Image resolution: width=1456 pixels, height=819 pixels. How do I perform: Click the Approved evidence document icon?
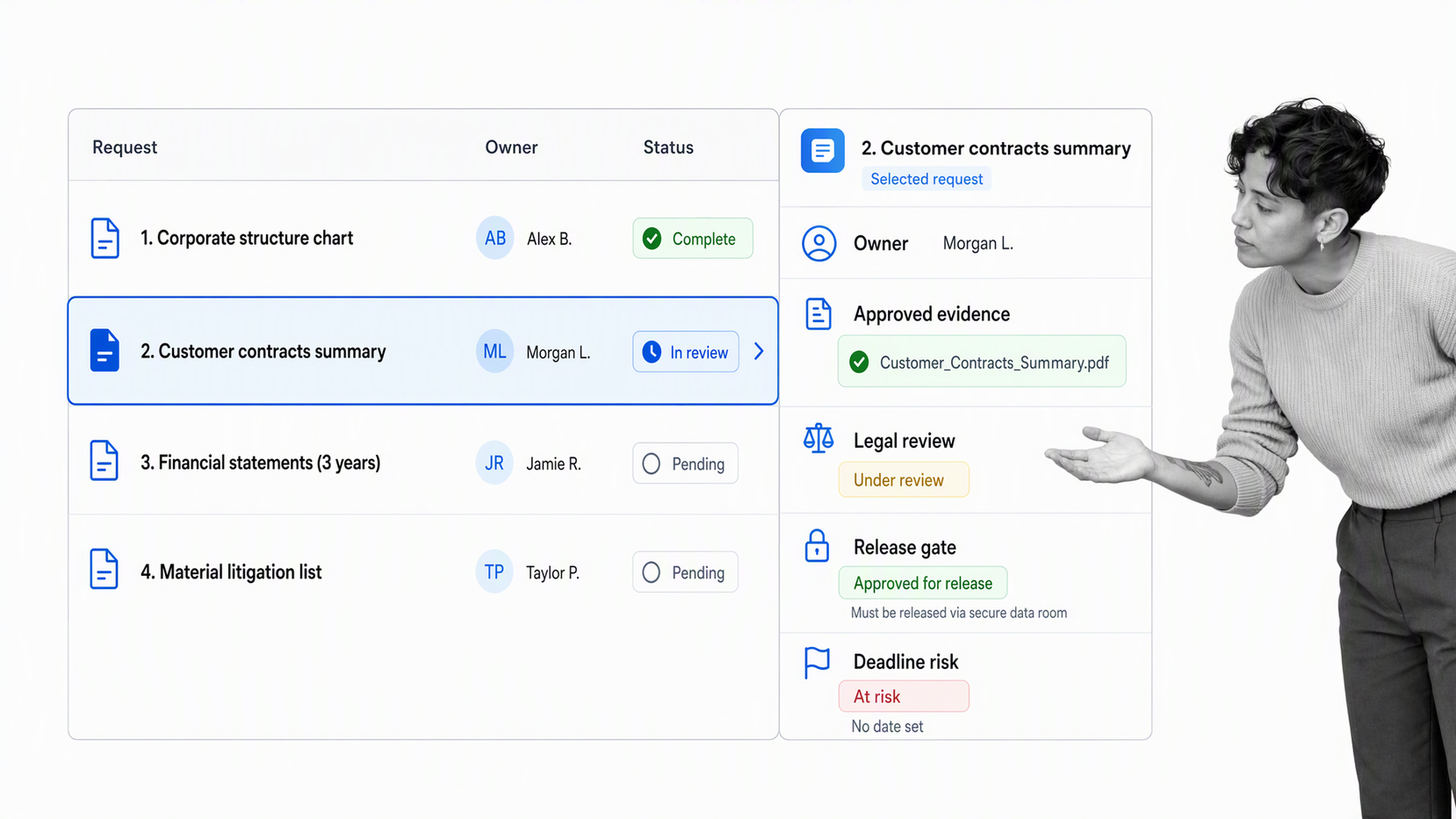click(x=818, y=313)
